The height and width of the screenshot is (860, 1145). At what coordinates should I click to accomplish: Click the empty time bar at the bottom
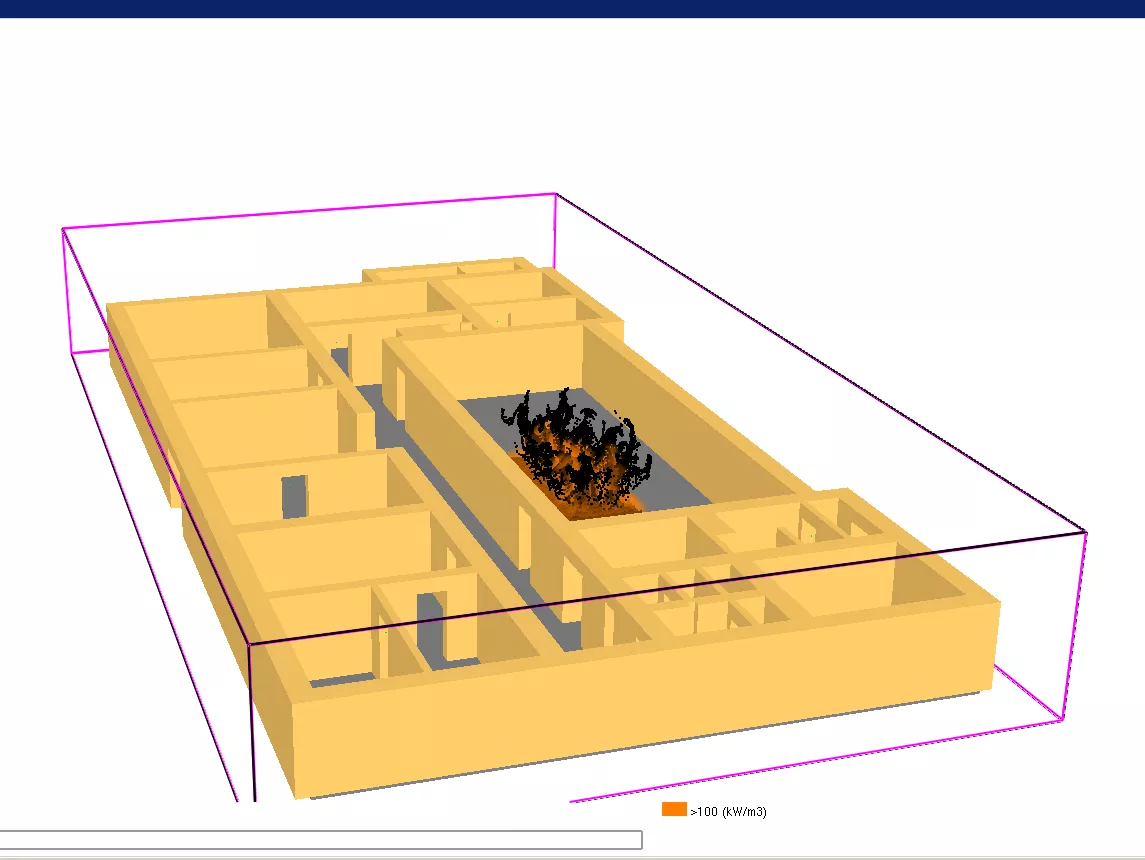tap(320, 840)
